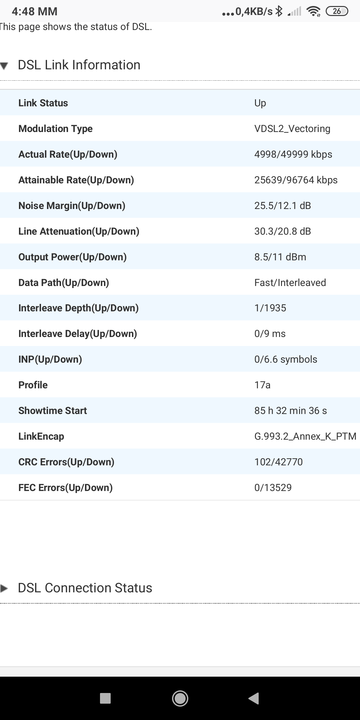Tap the Wi-Fi status icon
The height and width of the screenshot is (720, 360).
314,11
